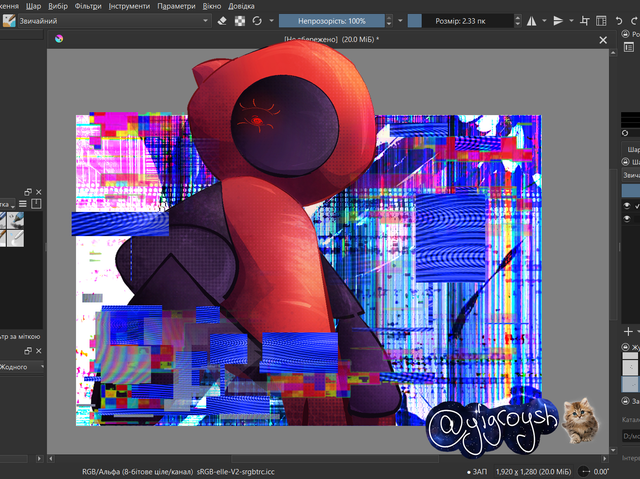Click the workspace chooser icon
This screenshot has width=640, height=479.
coord(601,21)
